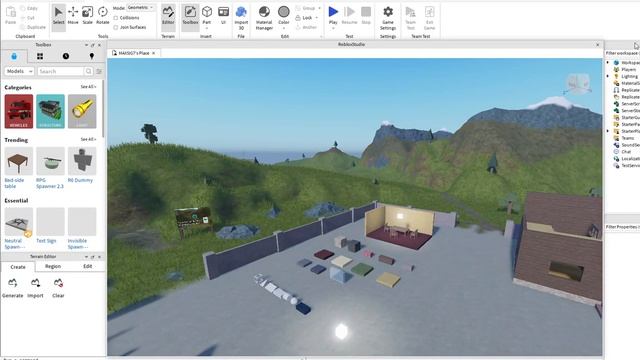
Task: Open the RPG Spawner 2.3 link
Action: click(x=50, y=183)
